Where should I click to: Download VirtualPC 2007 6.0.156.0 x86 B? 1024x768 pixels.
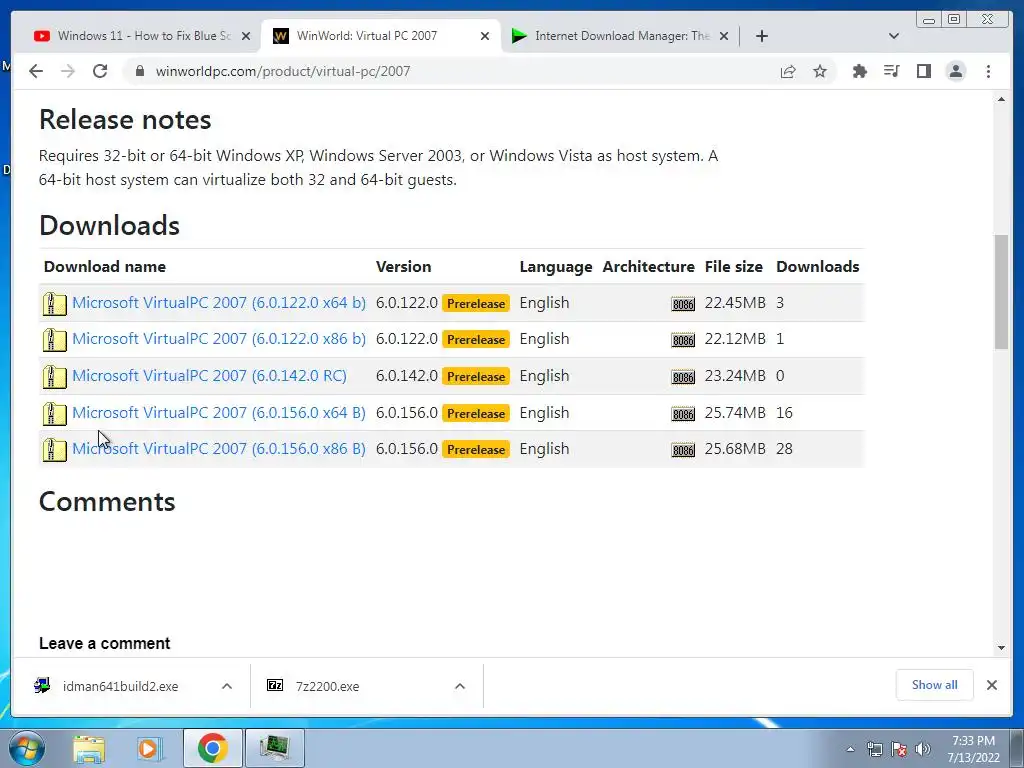[x=219, y=449]
